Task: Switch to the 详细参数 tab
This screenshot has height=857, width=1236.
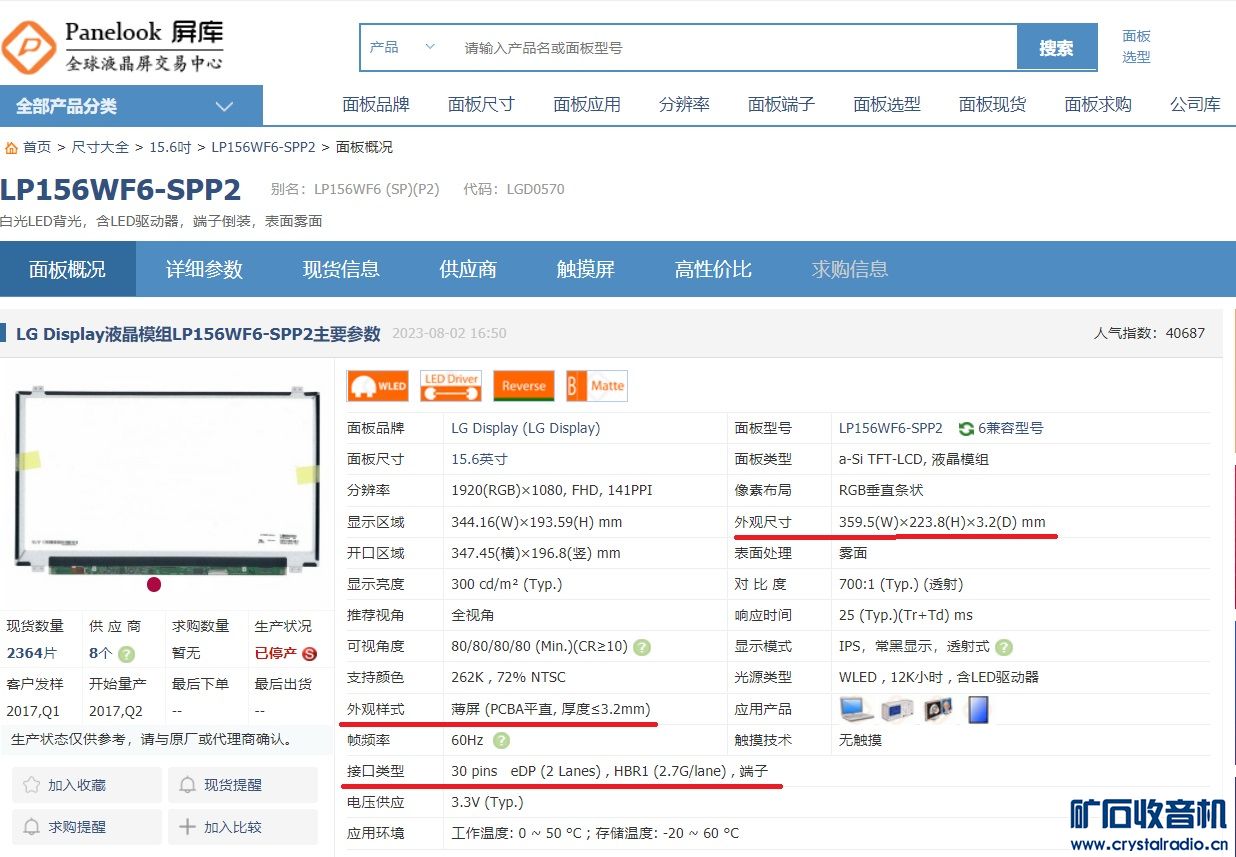Action: click(204, 269)
